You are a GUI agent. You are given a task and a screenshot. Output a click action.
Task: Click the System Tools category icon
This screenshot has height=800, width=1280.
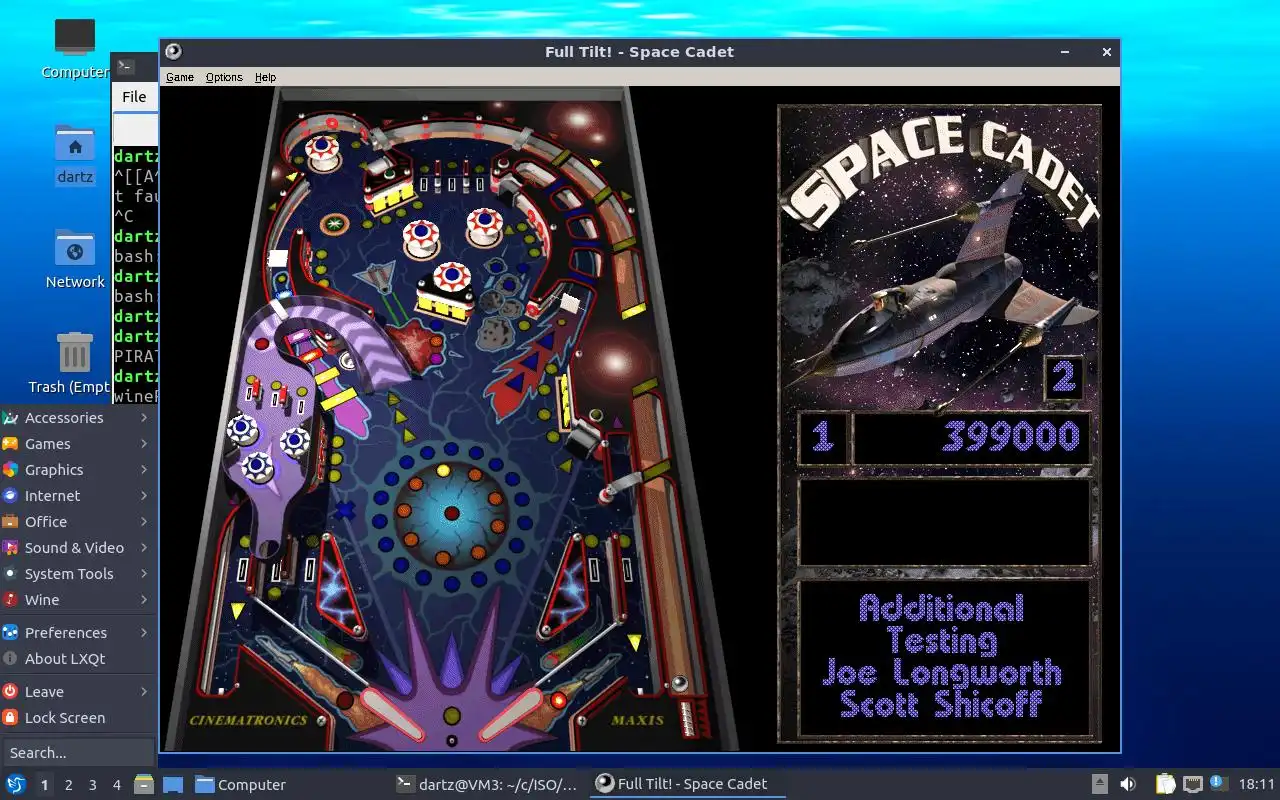10,574
